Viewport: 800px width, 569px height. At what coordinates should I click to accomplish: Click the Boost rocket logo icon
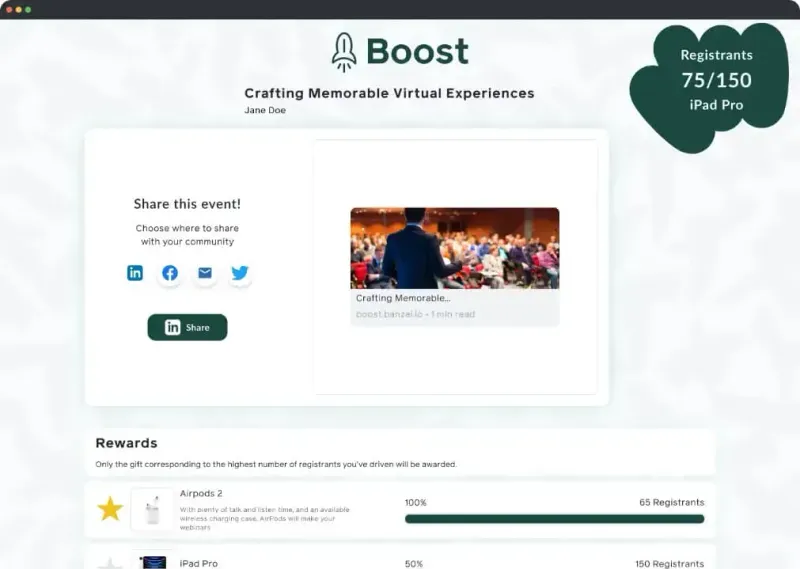344,52
